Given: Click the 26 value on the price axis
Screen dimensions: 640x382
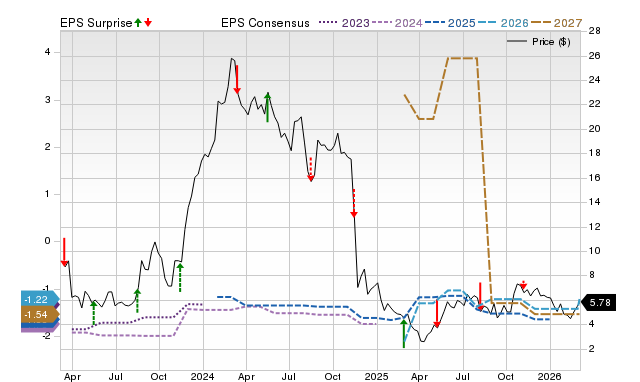Looking at the screenshot, I should (595, 56).
